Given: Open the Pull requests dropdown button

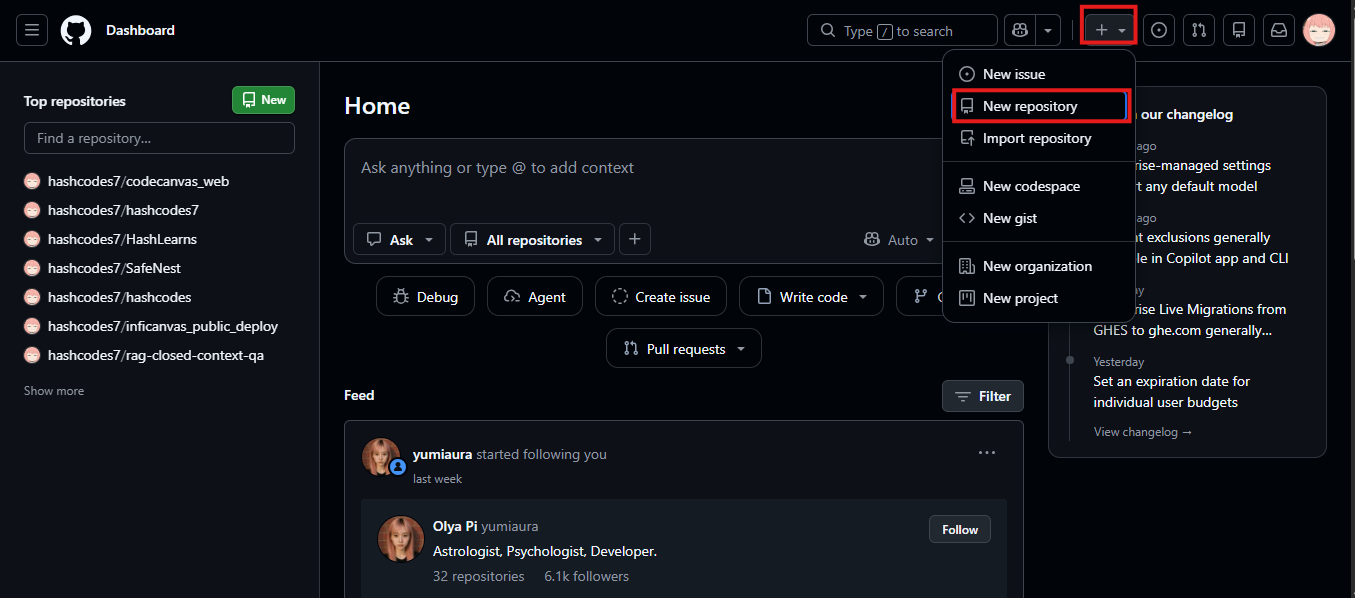Looking at the screenshot, I should pyautogui.click(x=684, y=349).
